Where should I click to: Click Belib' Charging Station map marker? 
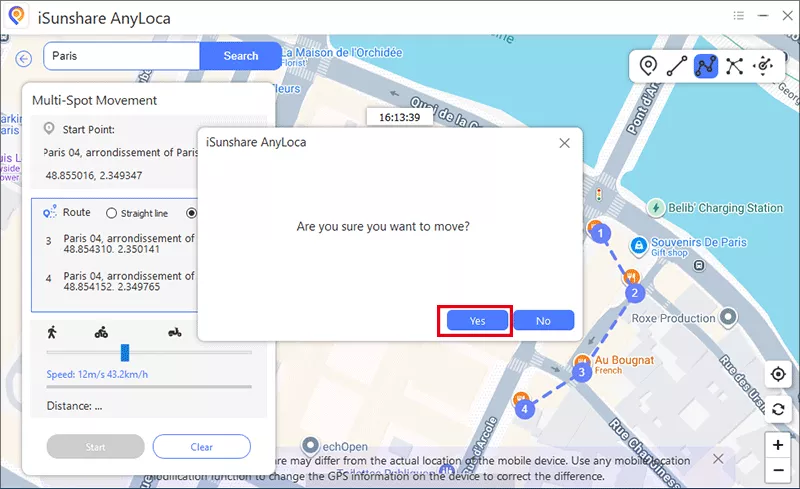pyautogui.click(x=656, y=208)
